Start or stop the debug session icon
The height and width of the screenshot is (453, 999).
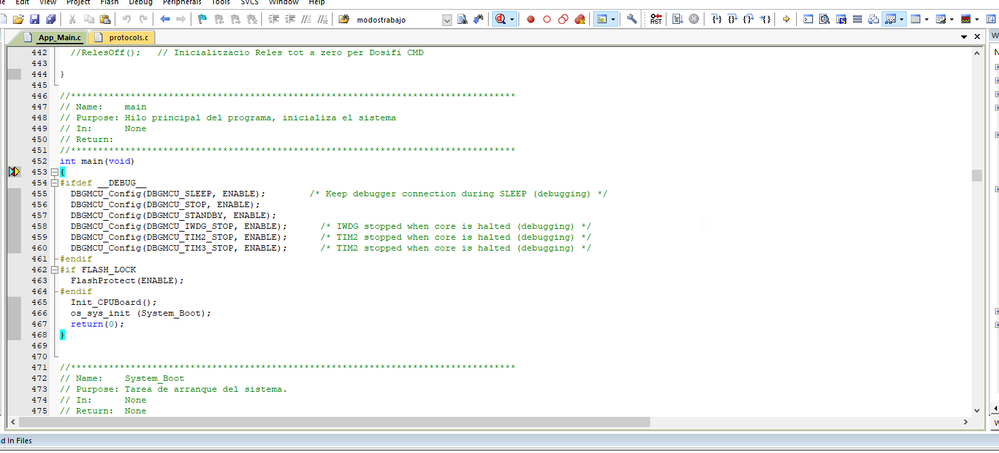[501, 19]
